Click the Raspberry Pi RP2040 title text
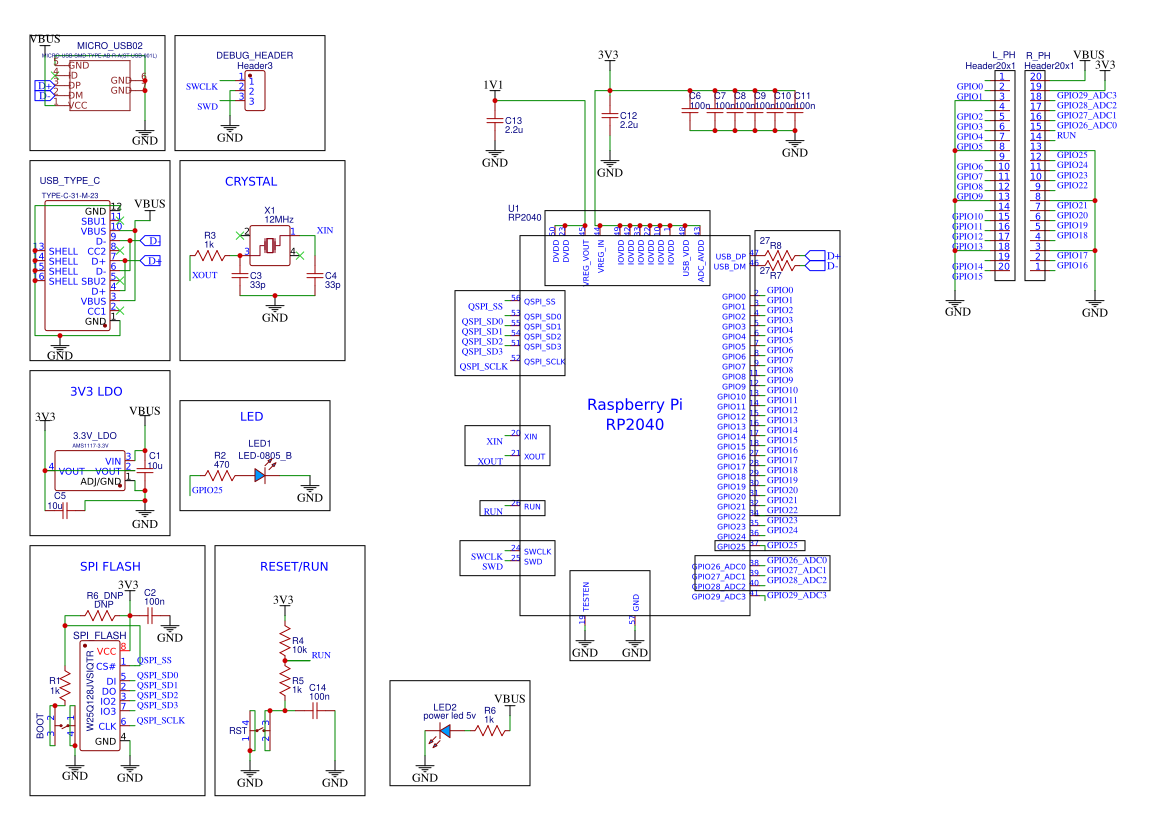Viewport: 1169px width, 827px height. click(x=634, y=415)
